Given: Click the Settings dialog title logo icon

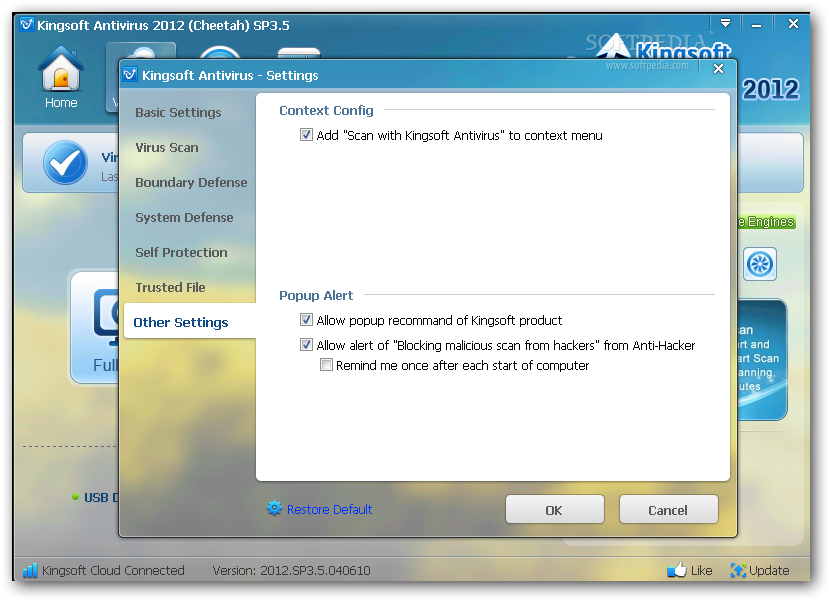Looking at the screenshot, I should pos(130,75).
